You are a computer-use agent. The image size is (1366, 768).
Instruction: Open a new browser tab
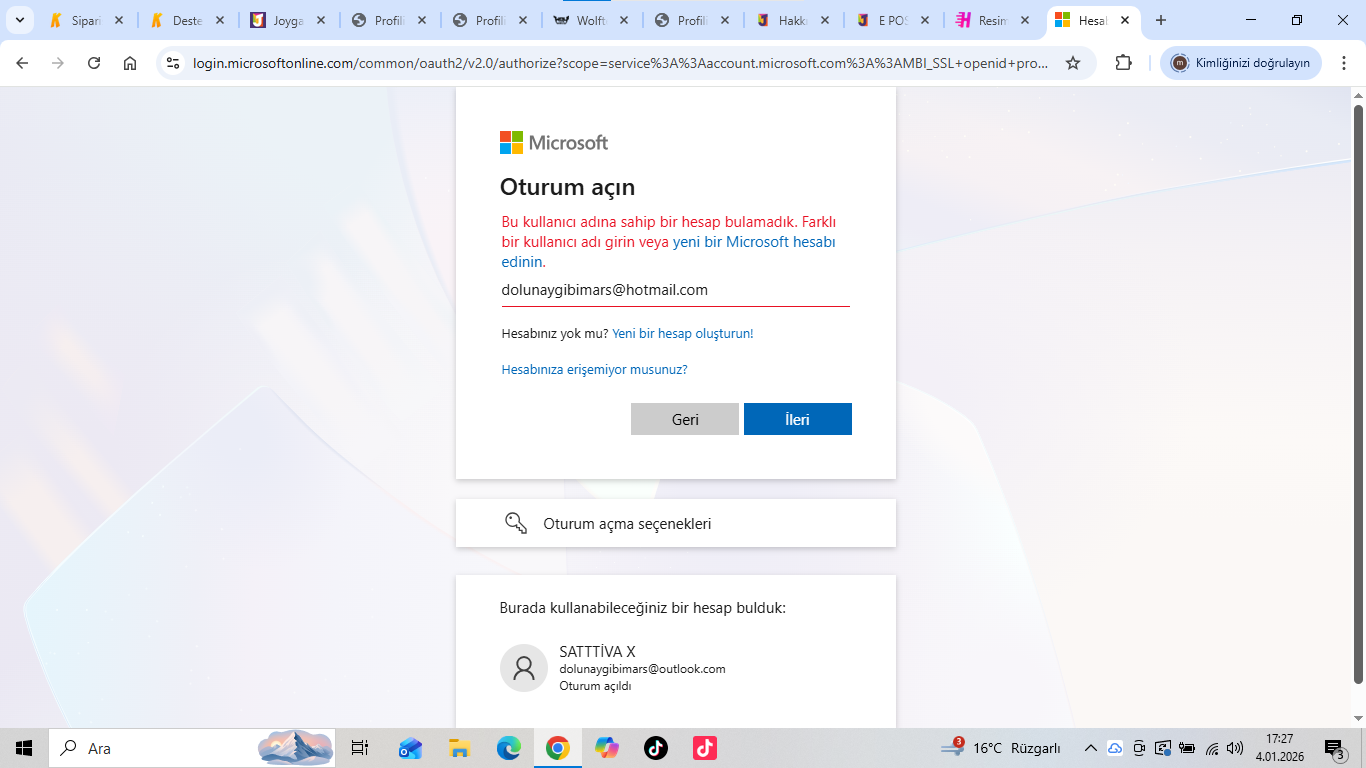1161,20
